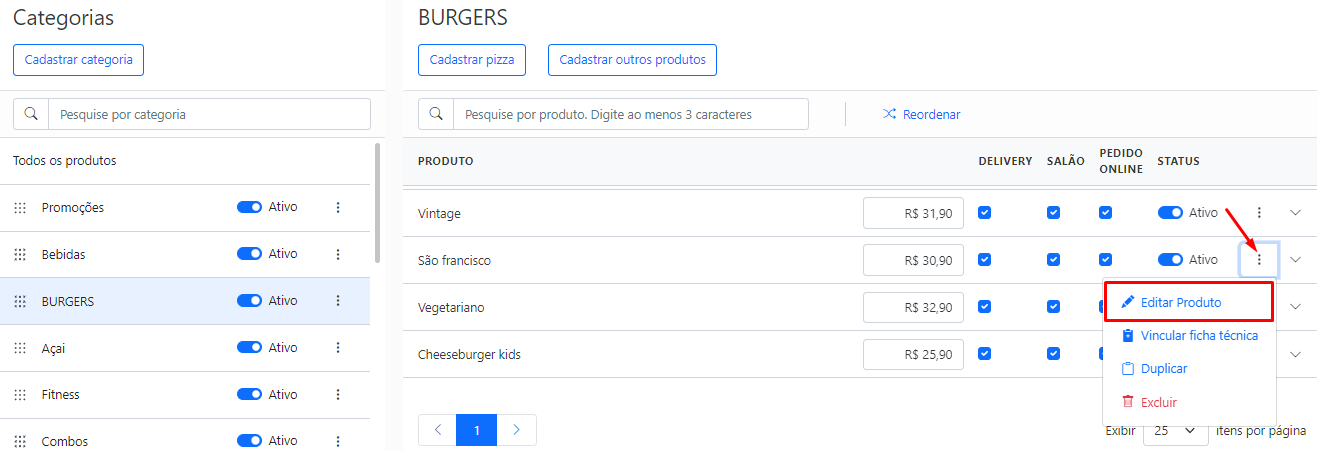The height and width of the screenshot is (451, 1317).
Task: Toggle Ativo switch for BURGERS category
Action: click(249, 301)
